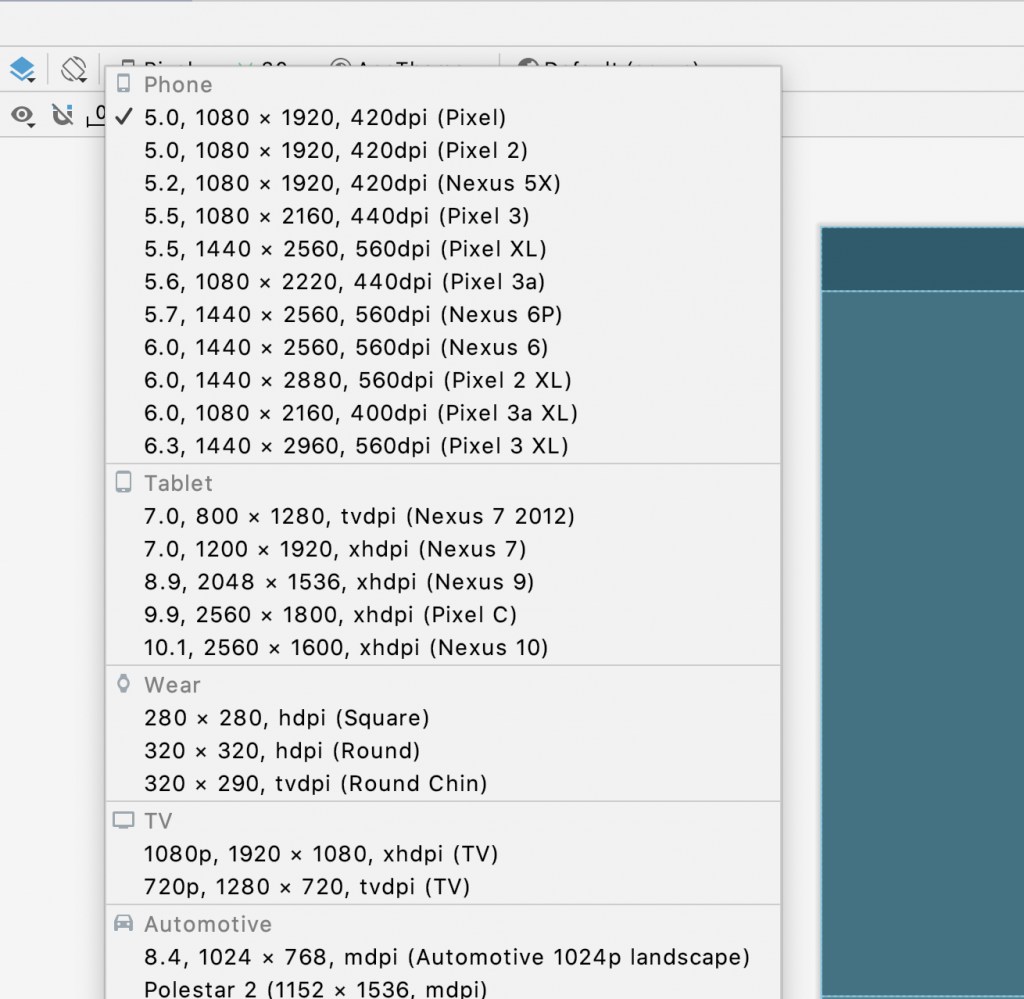Viewport: 1024px width, 999px height.
Task: Select the Pixel 3 device entry
Action: [443, 216]
